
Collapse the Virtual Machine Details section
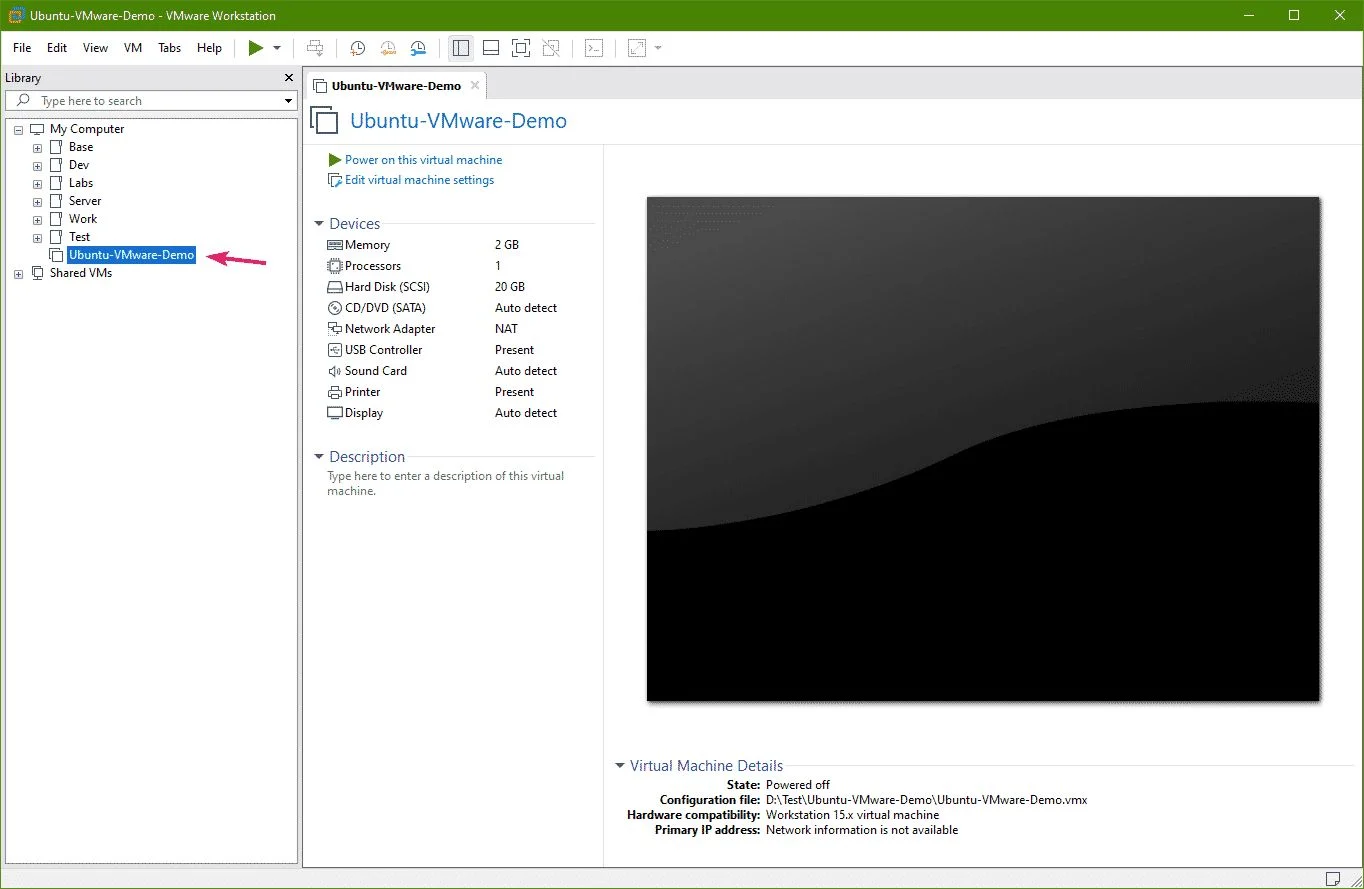[620, 766]
